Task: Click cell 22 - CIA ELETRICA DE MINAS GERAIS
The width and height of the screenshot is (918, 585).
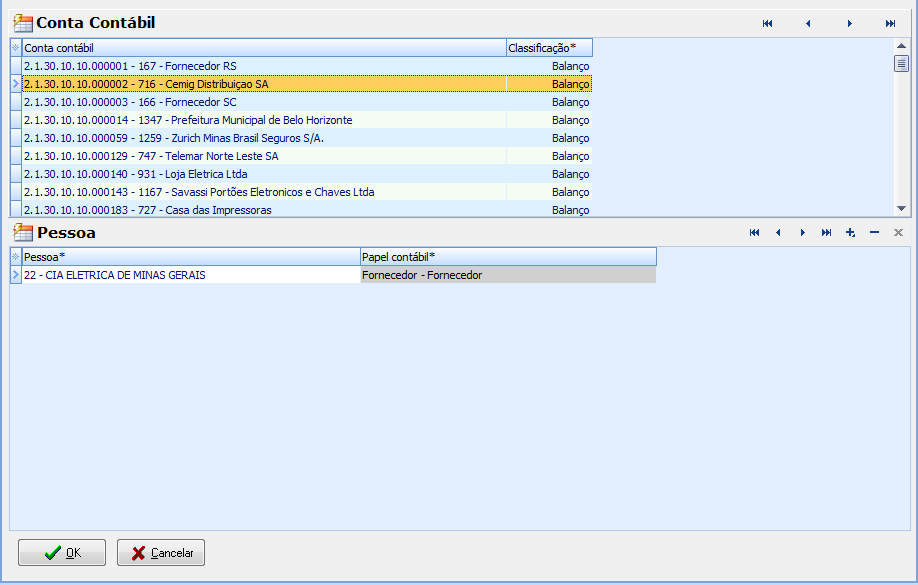Action: point(191,275)
